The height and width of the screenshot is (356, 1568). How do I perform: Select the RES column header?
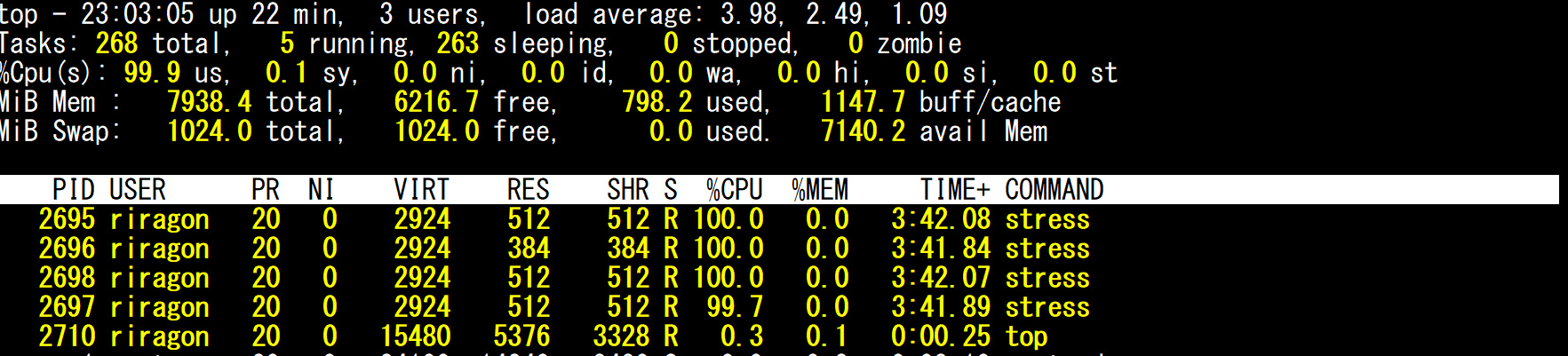point(528,190)
